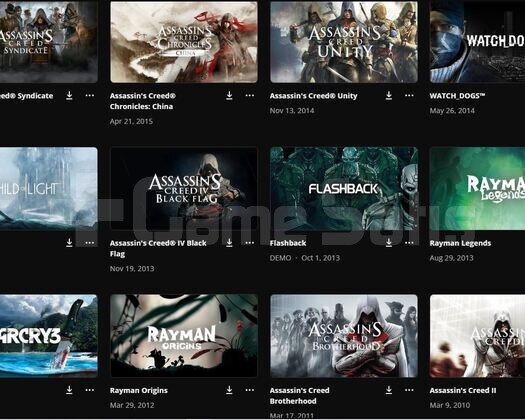Open more options for Chronicles: China

pyautogui.click(x=249, y=95)
